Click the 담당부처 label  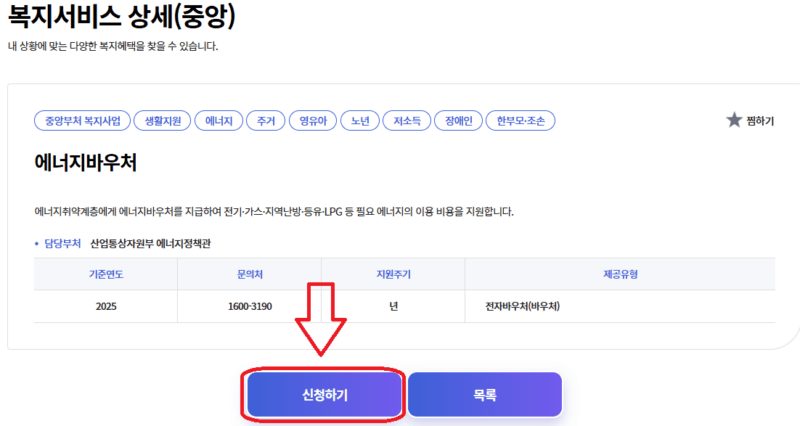pyautogui.click(x=62, y=244)
